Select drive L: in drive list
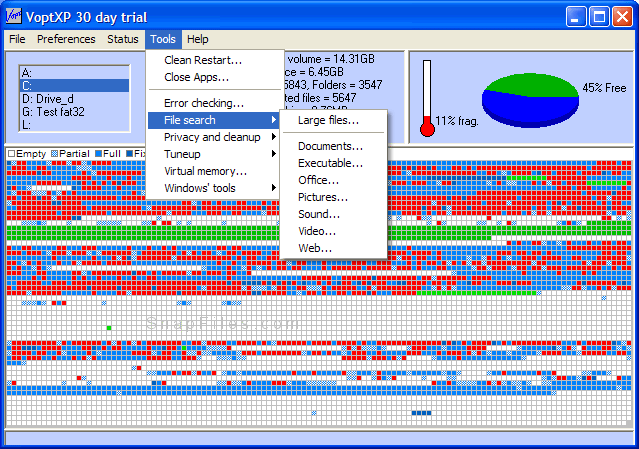Screen dimensions: 639x449 (75, 125)
